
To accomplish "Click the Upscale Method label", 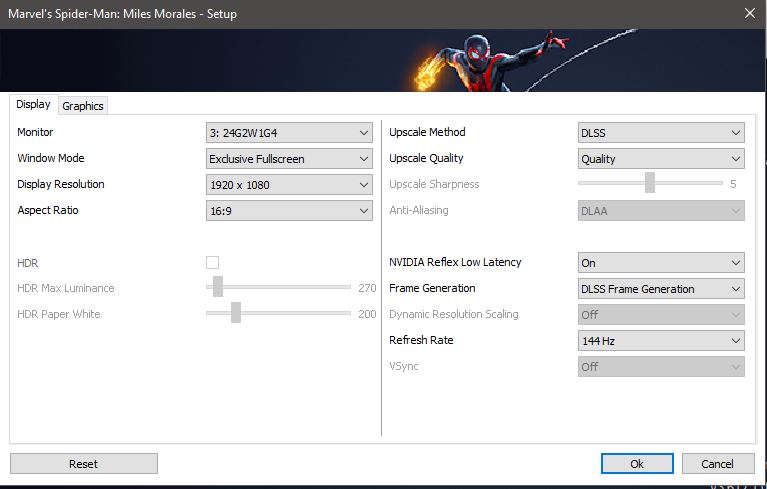I will (x=427, y=132).
